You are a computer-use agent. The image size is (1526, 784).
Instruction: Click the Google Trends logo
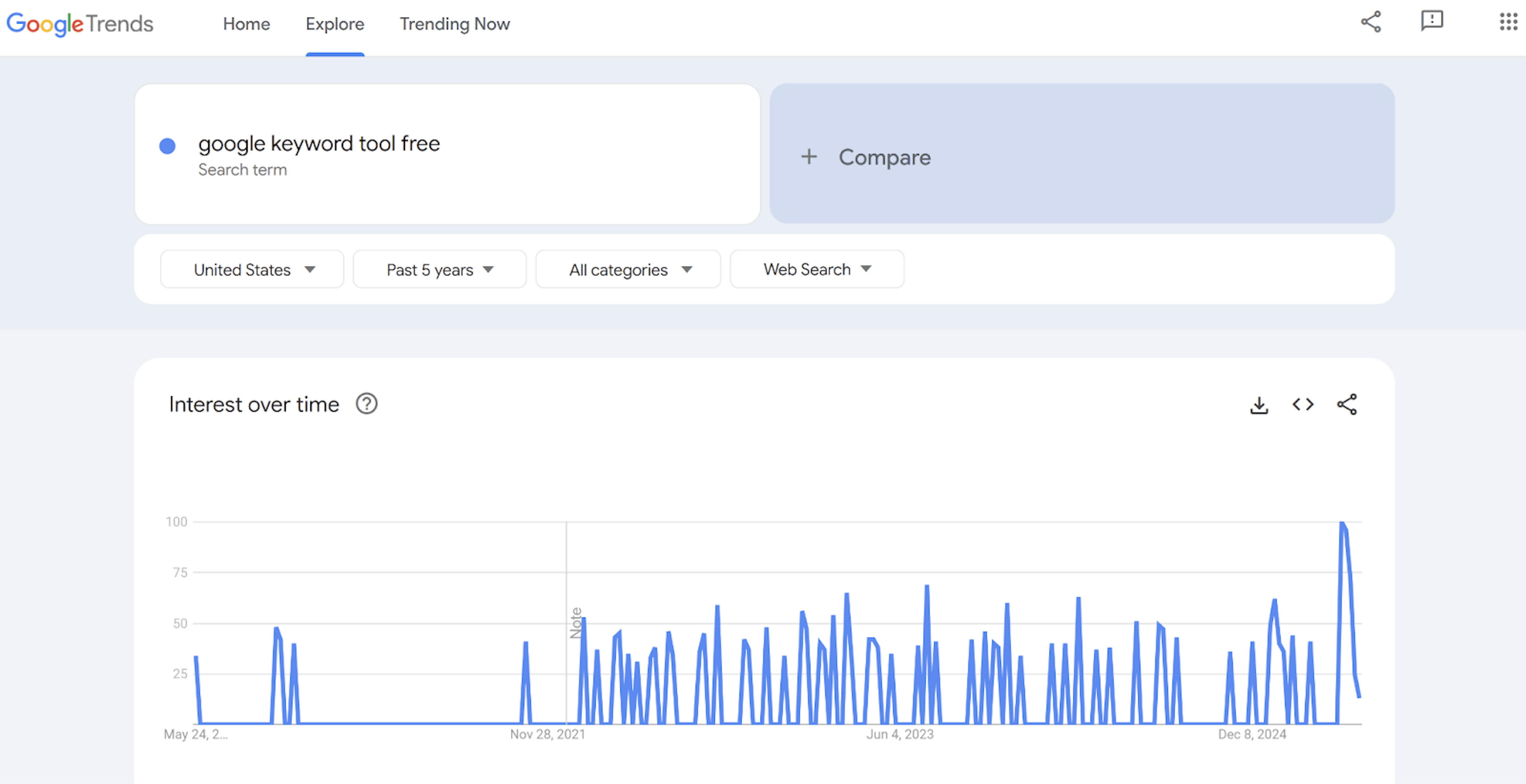pyautogui.click(x=79, y=24)
